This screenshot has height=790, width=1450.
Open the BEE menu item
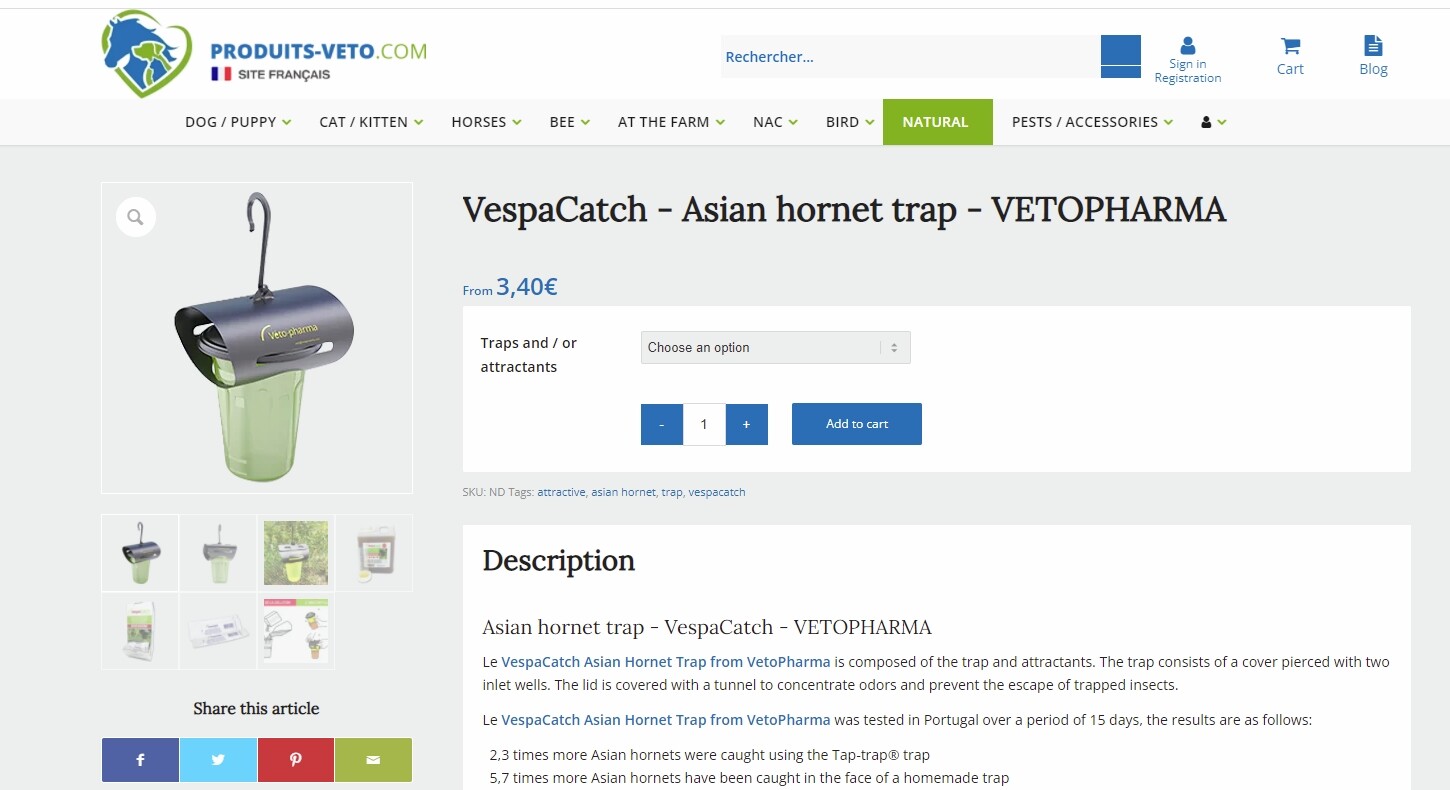(x=569, y=122)
